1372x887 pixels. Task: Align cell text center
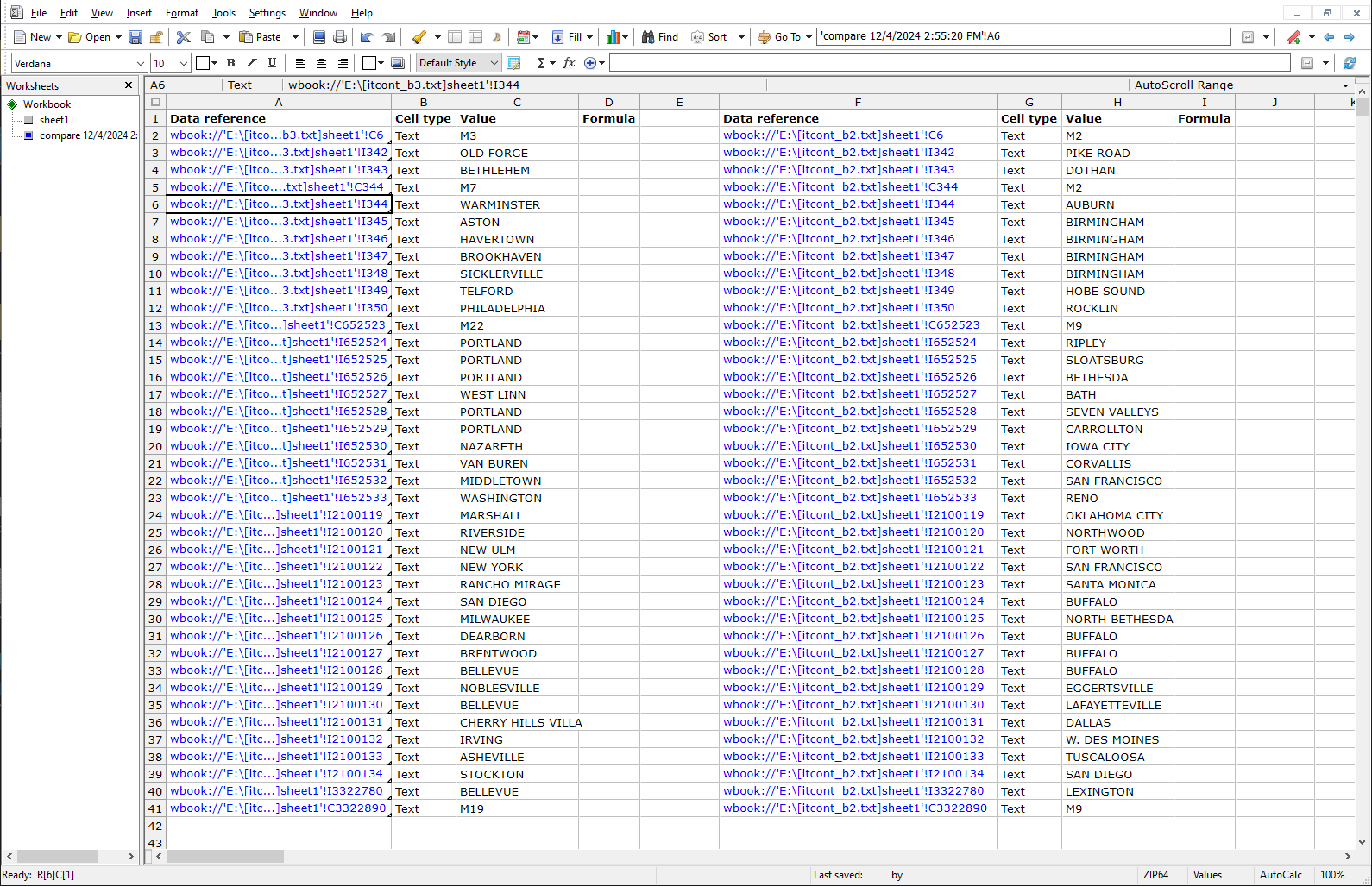point(322,63)
